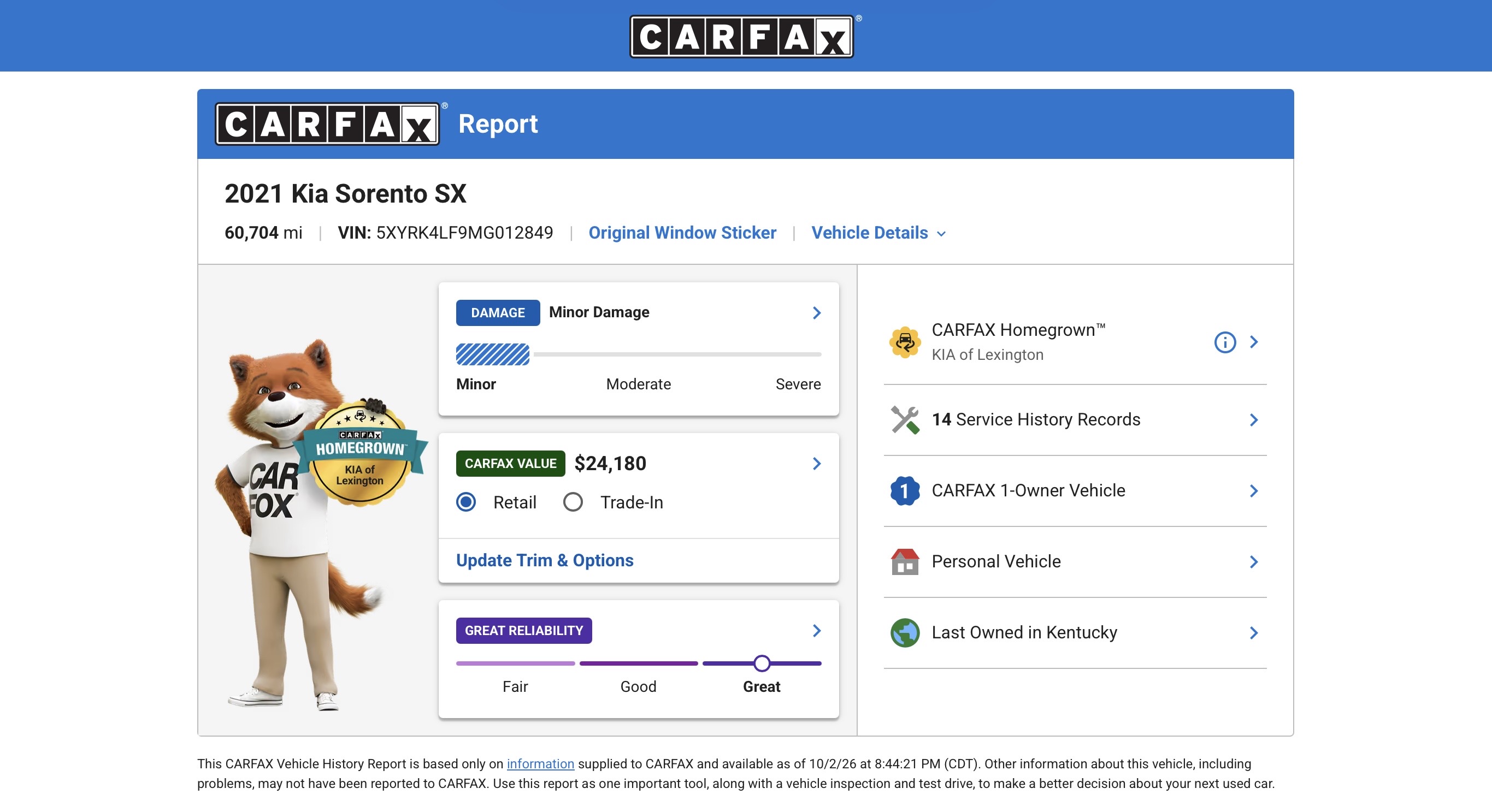The width and height of the screenshot is (1492, 812).
Task: Click the blue 1-Owner badge icon
Action: click(905, 491)
